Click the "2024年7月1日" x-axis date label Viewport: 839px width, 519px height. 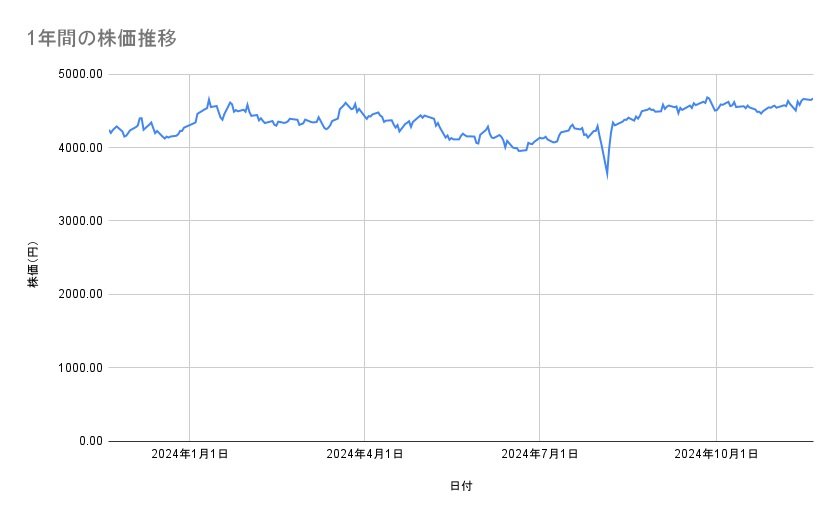click(540, 455)
